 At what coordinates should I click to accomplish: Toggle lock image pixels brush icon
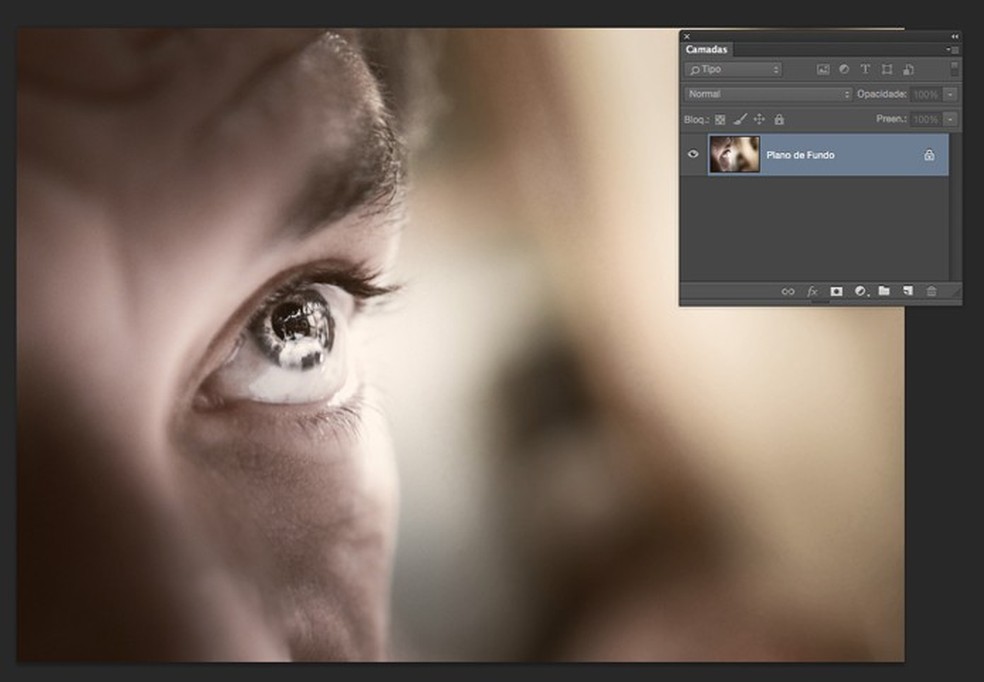click(740, 119)
